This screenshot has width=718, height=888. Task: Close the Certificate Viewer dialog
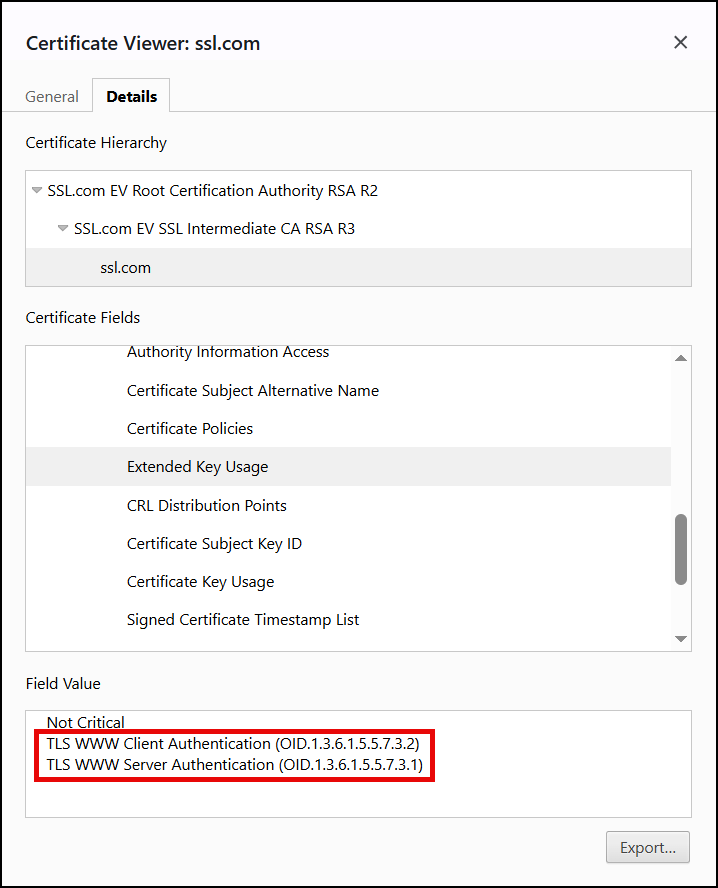(x=680, y=42)
